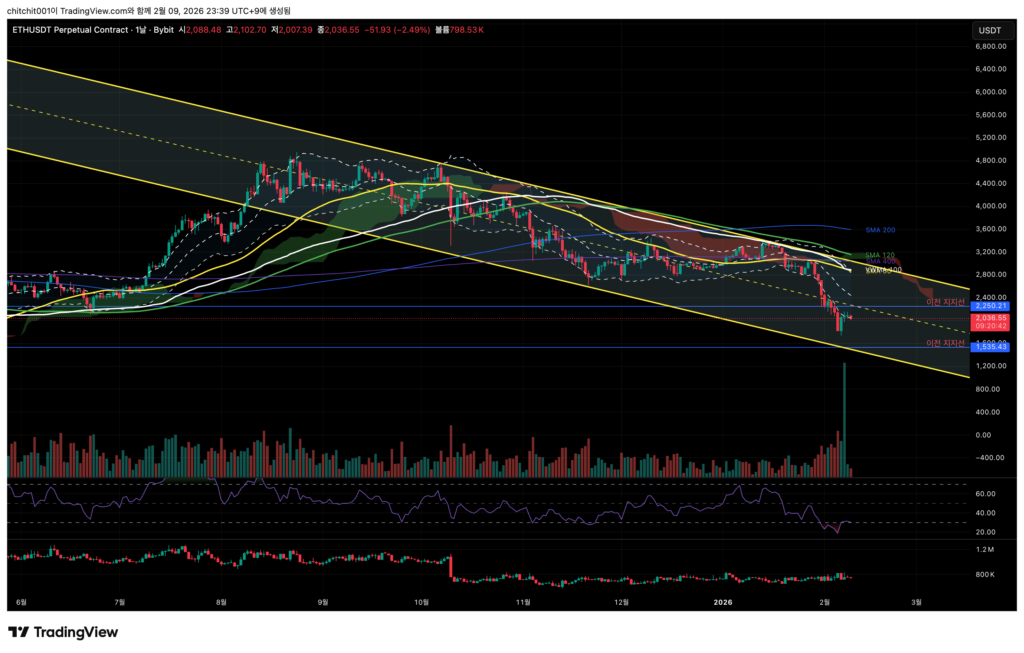Click the 4,000.00 price scale value
The image size is (1024, 653).
[988, 206]
